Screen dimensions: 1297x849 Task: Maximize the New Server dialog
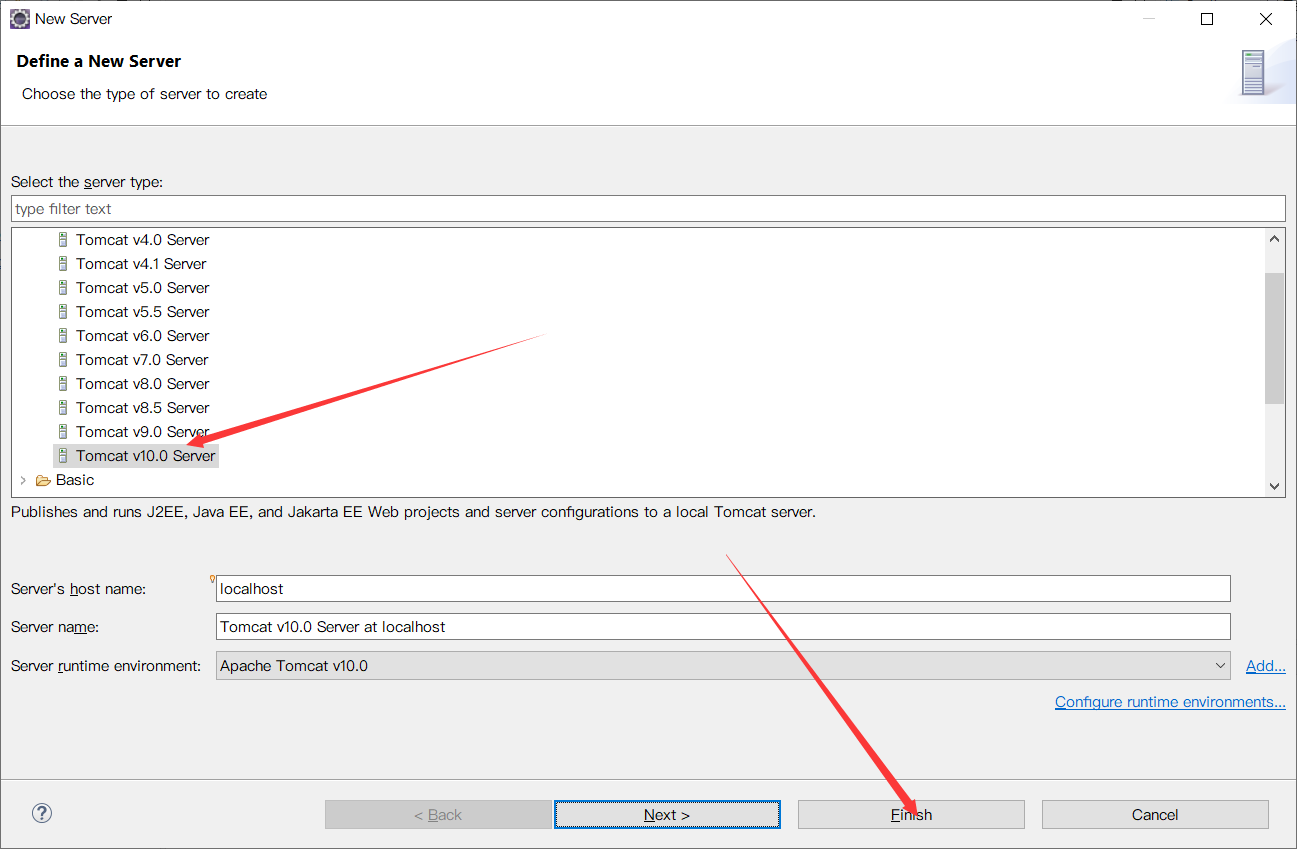pyautogui.click(x=1207, y=19)
